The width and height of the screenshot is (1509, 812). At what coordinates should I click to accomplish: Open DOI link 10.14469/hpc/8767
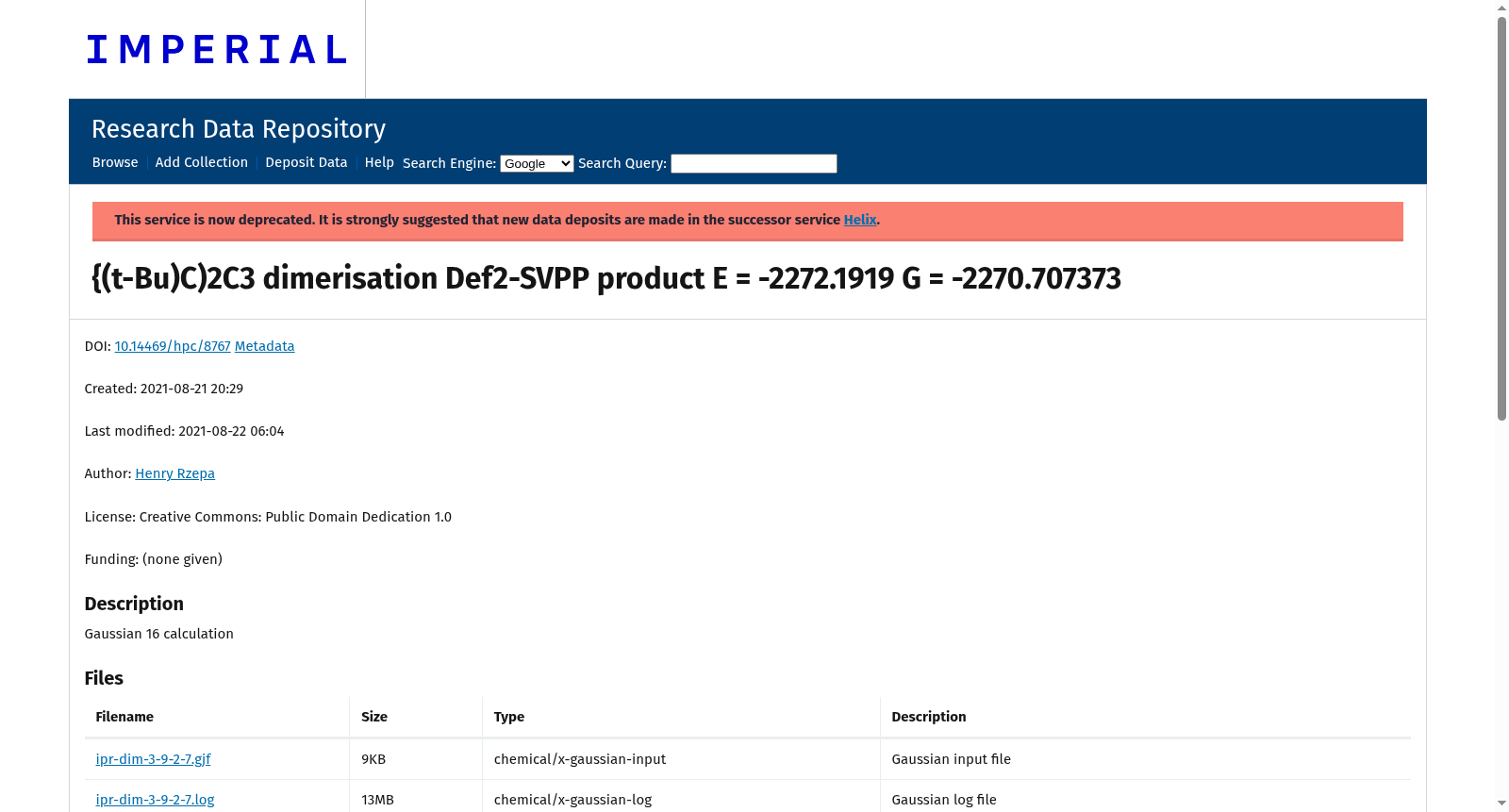pos(173,346)
